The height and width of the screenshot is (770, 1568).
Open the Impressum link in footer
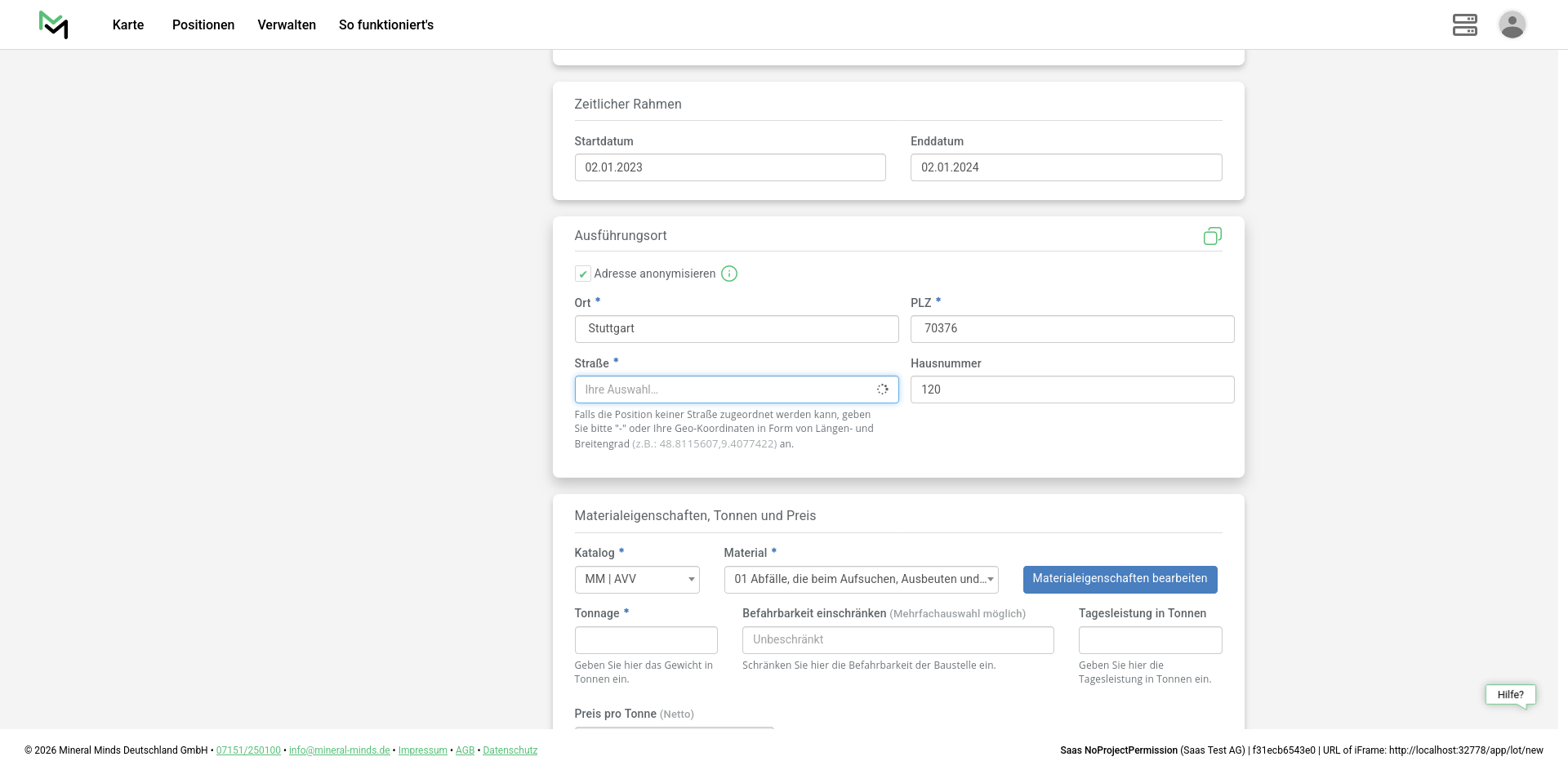(x=422, y=750)
